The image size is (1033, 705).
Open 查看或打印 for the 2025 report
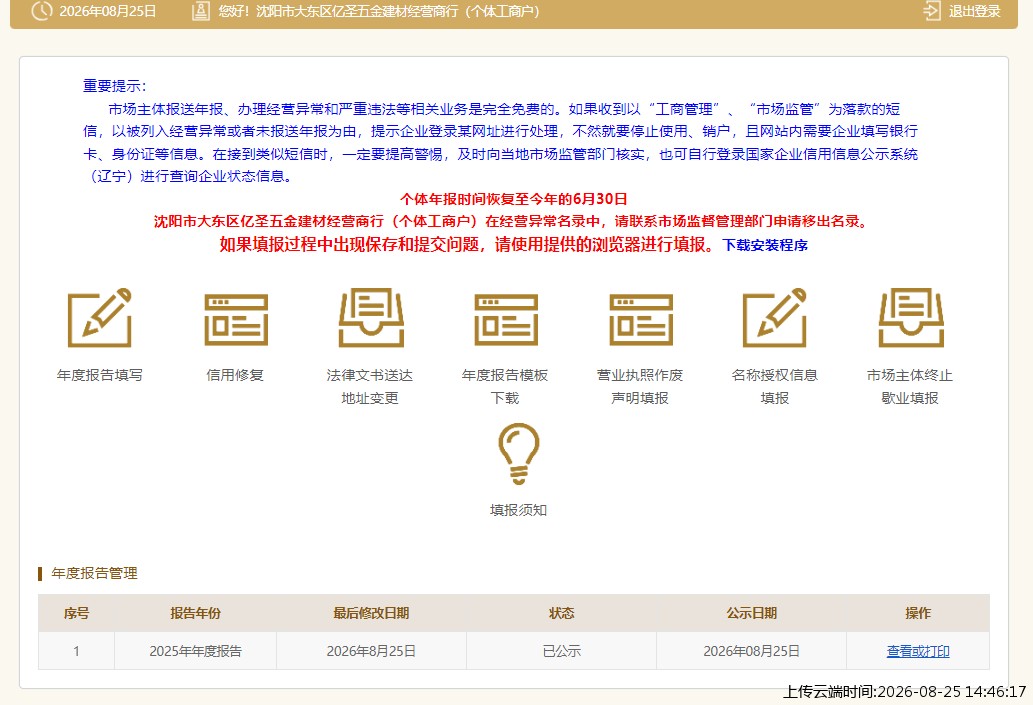tap(918, 651)
